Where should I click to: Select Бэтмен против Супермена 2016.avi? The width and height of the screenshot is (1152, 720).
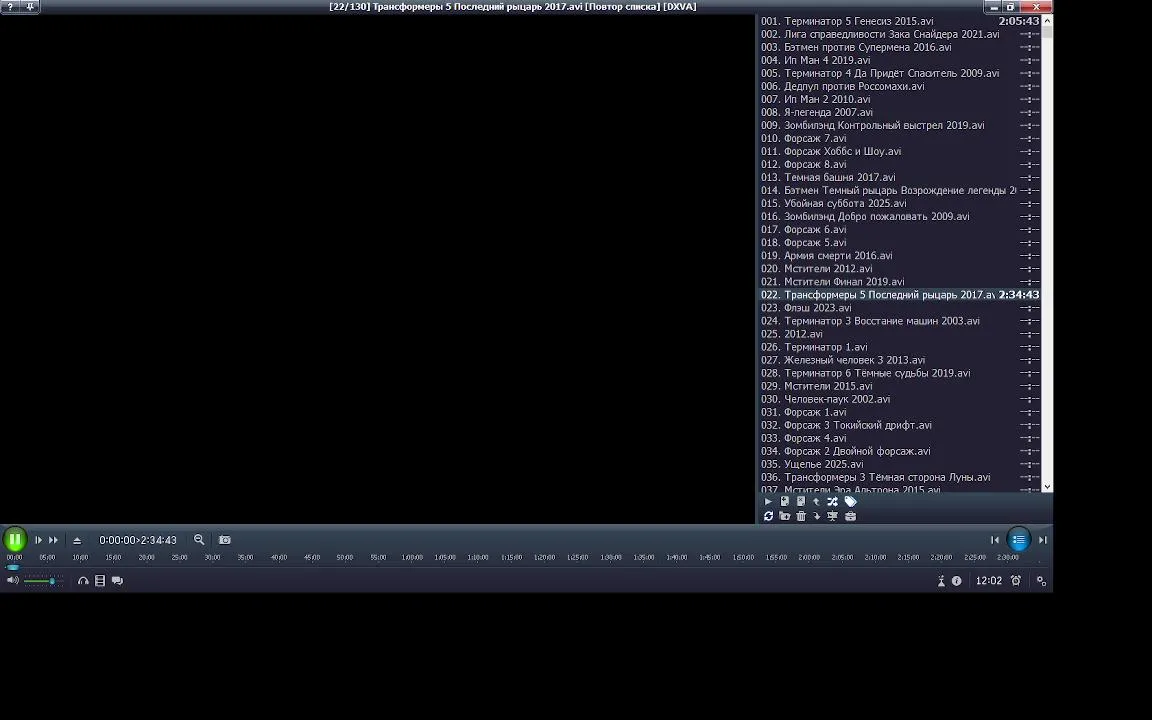click(900, 47)
